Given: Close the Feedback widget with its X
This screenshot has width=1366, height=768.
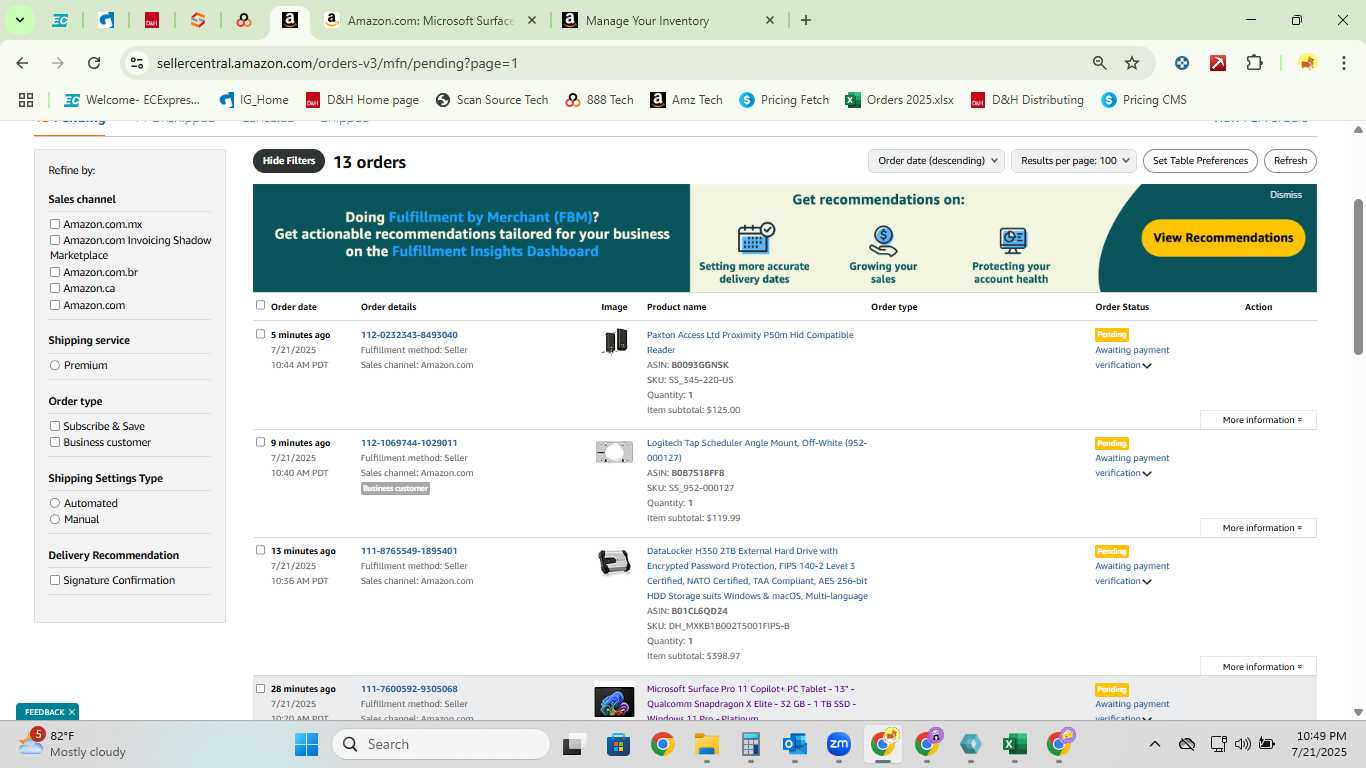Looking at the screenshot, I should click(x=72, y=712).
